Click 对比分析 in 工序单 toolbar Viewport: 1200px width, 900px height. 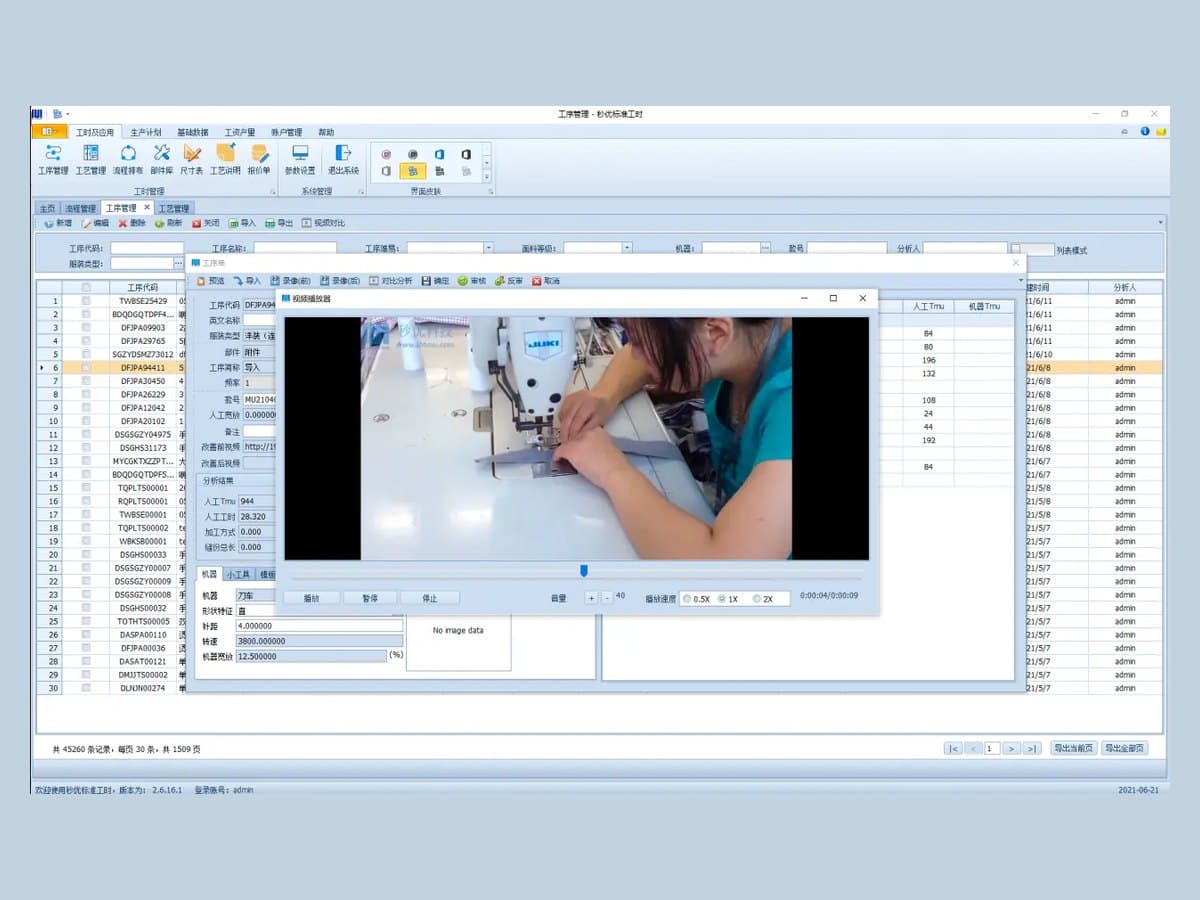[390, 281]
